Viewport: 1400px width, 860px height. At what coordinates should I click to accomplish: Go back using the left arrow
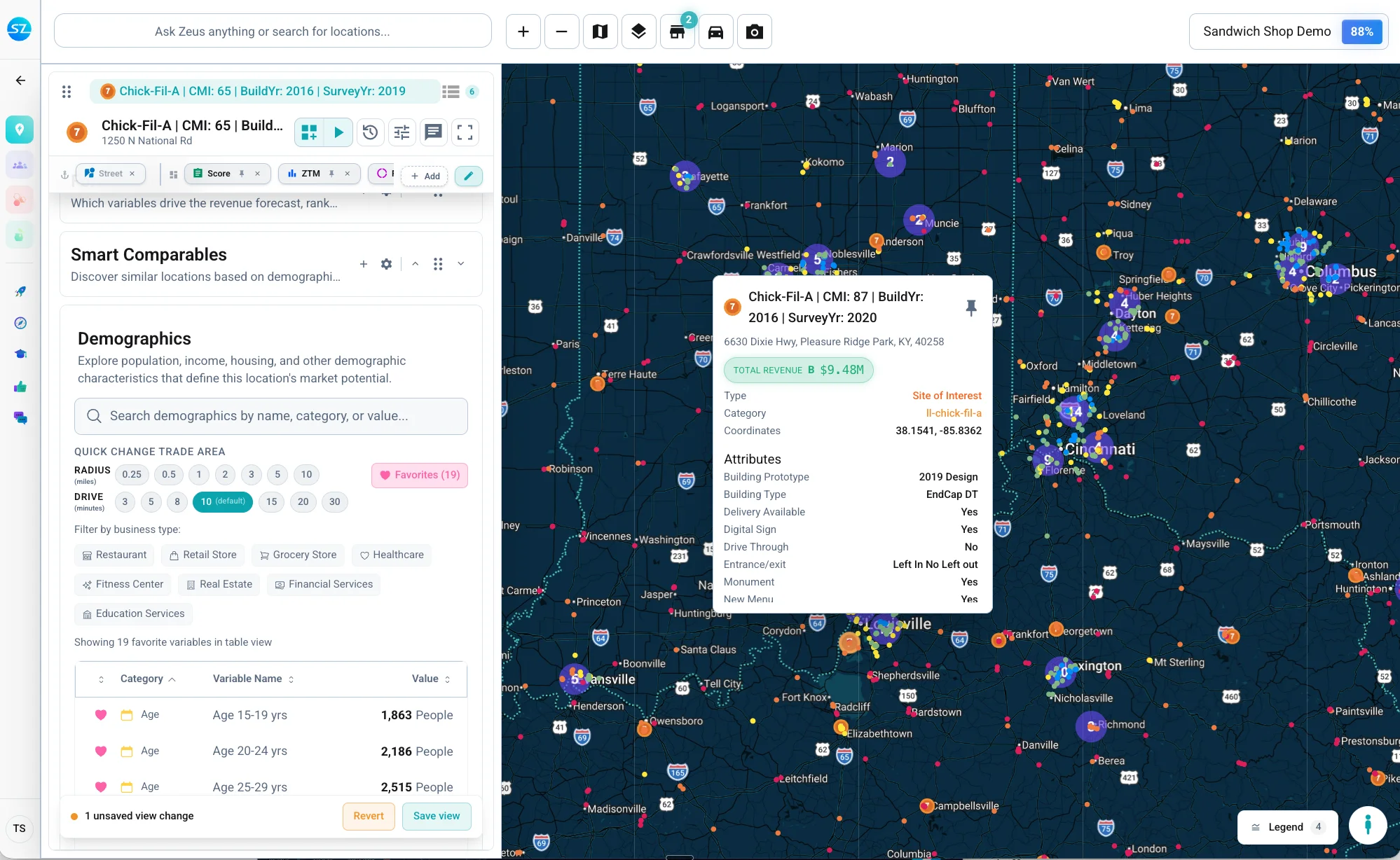[x=20, y=81]
